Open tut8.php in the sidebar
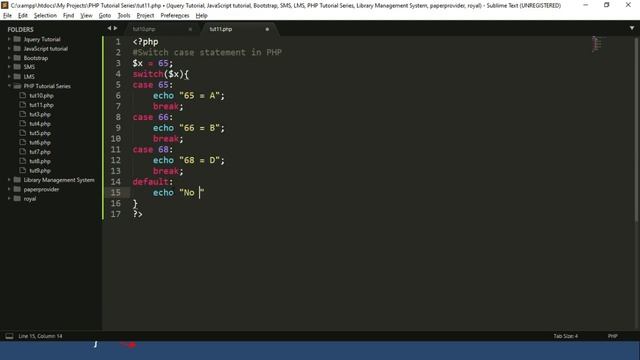640x360 pixels. point(40,161)
